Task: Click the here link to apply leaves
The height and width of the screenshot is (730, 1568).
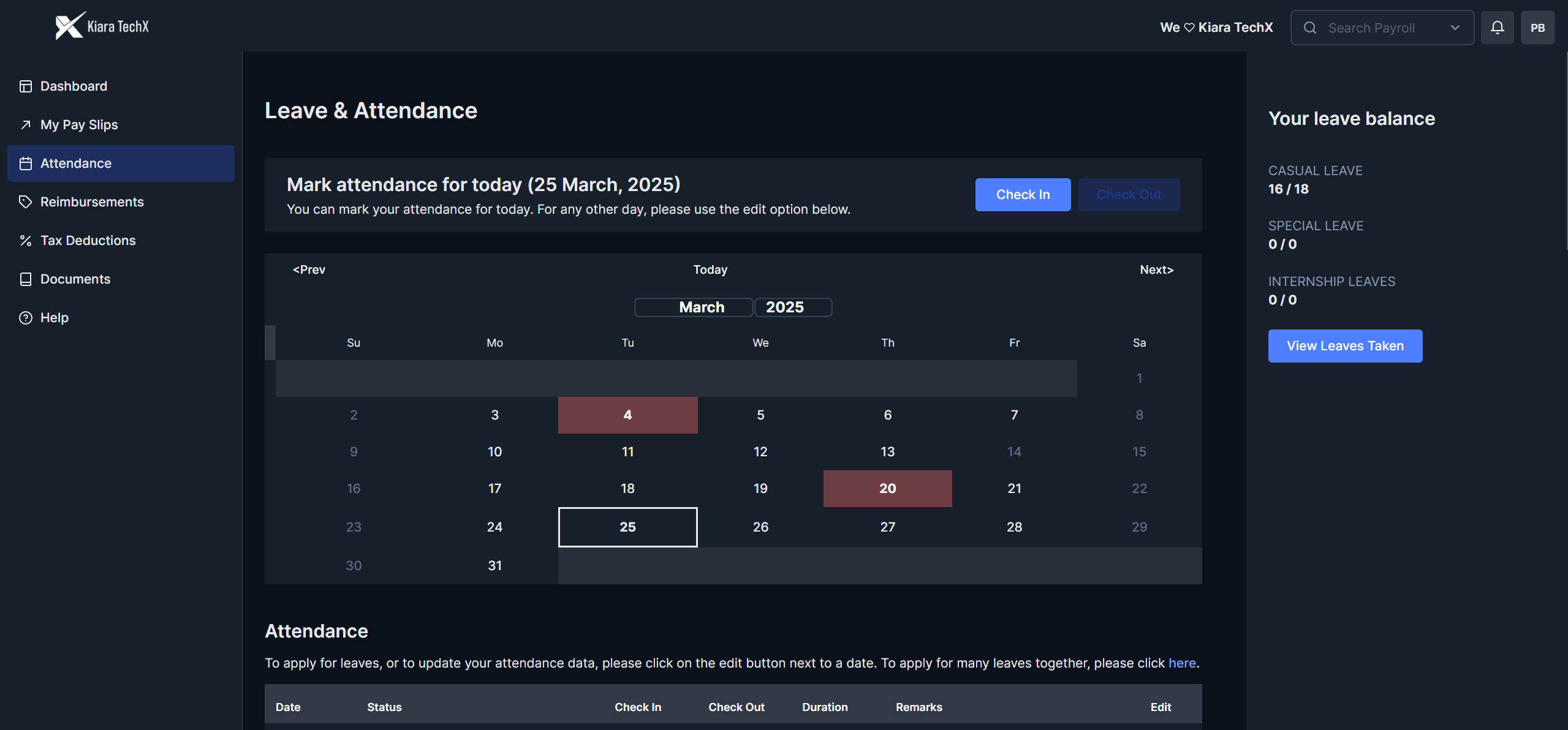Action: tap(1181, 663)
